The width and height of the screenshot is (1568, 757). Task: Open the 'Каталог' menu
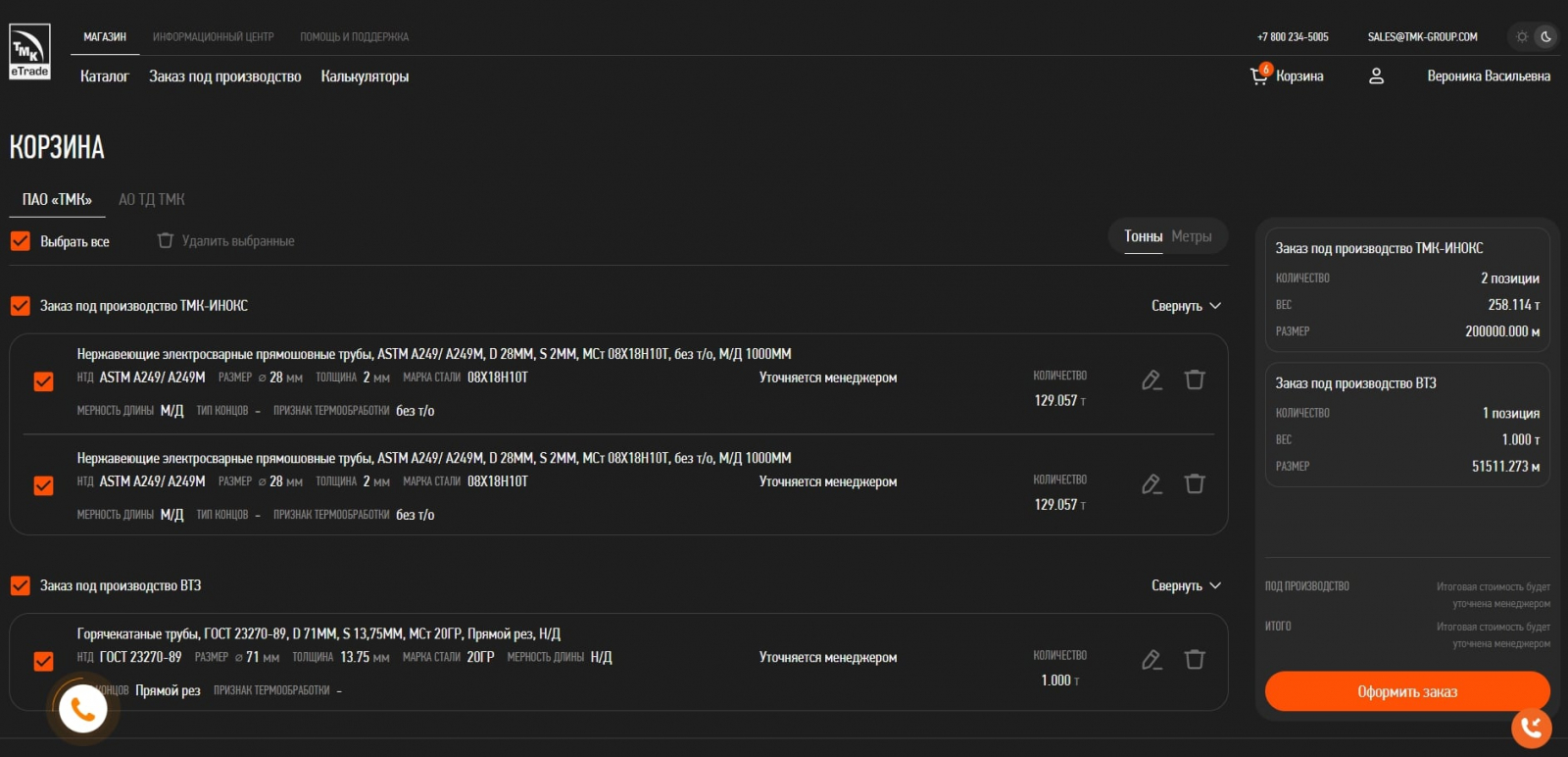pos(105,76)
